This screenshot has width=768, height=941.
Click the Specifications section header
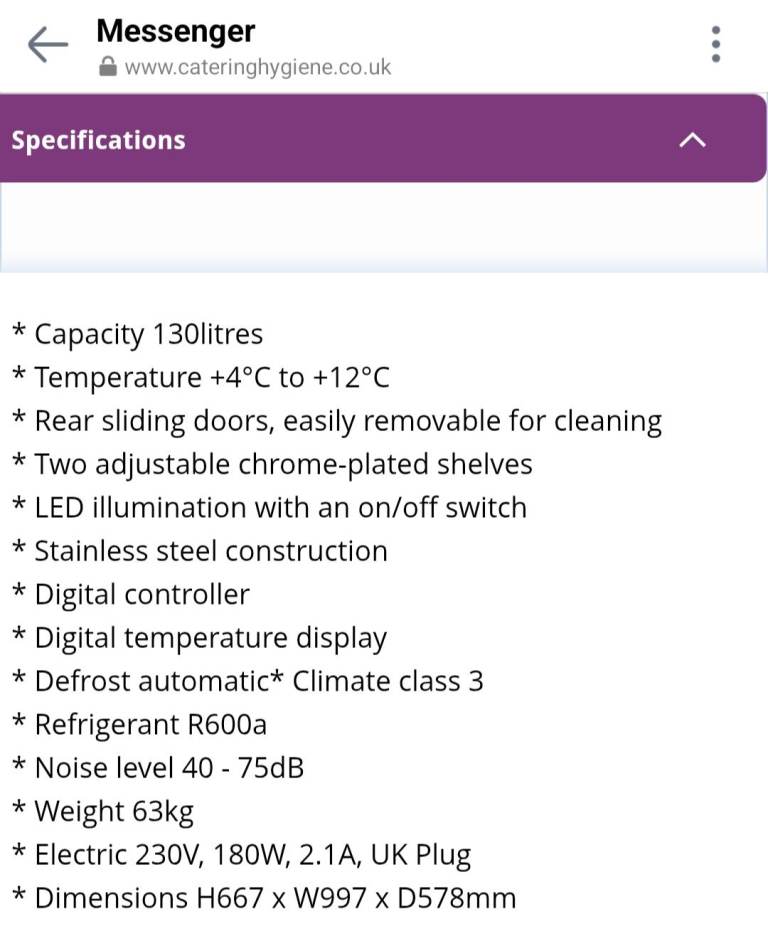coord(383,138)
